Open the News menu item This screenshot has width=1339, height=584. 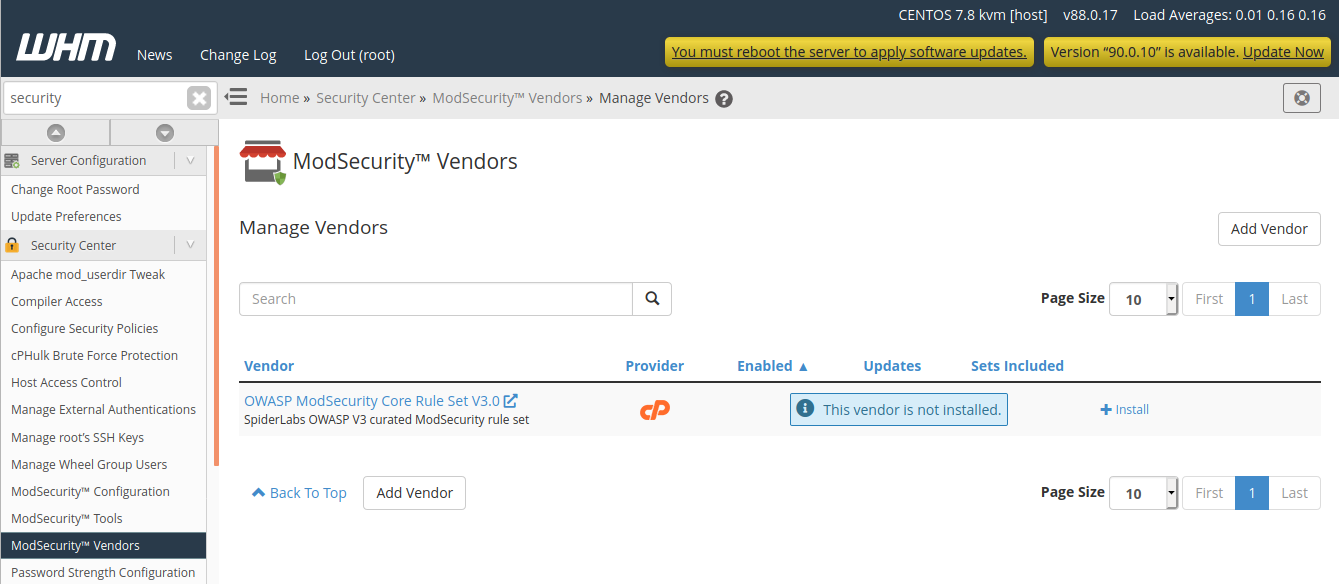pos(155,55)
